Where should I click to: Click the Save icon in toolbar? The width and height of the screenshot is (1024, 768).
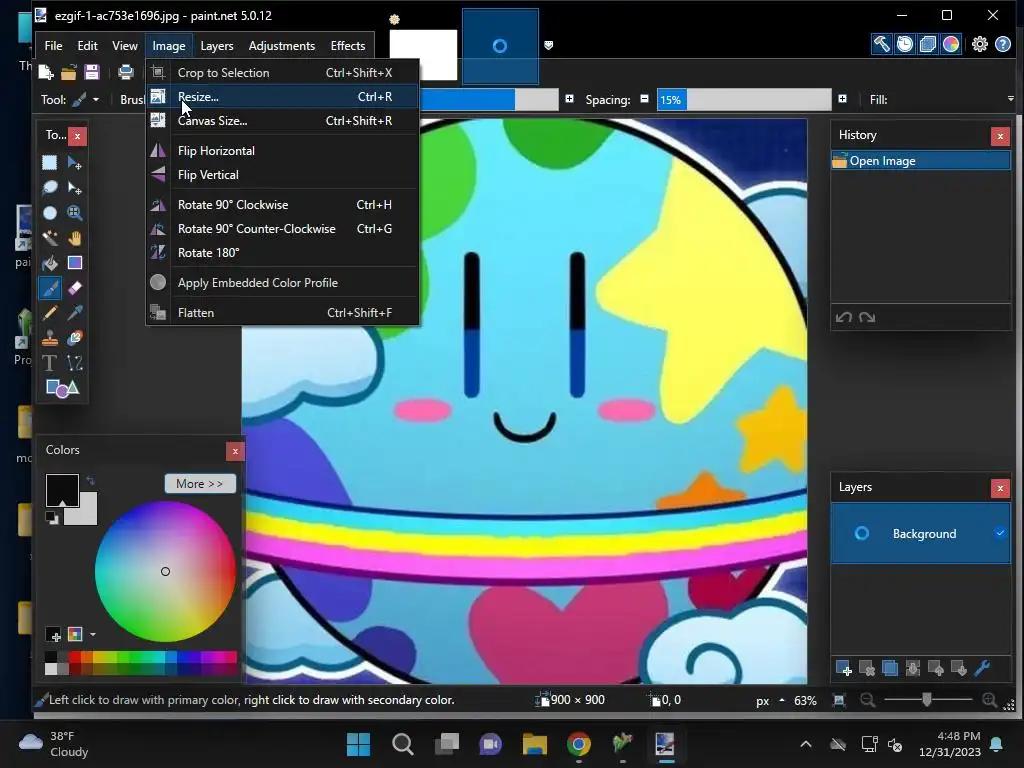pyautogui.click(x=92, y=72)
